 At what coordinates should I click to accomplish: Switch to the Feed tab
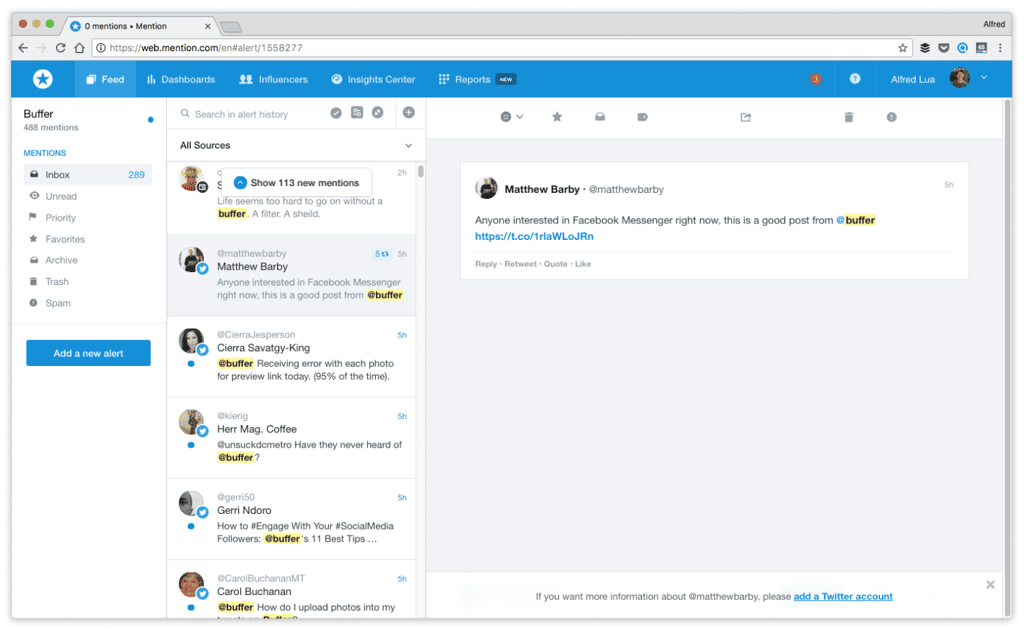(105, 79)
